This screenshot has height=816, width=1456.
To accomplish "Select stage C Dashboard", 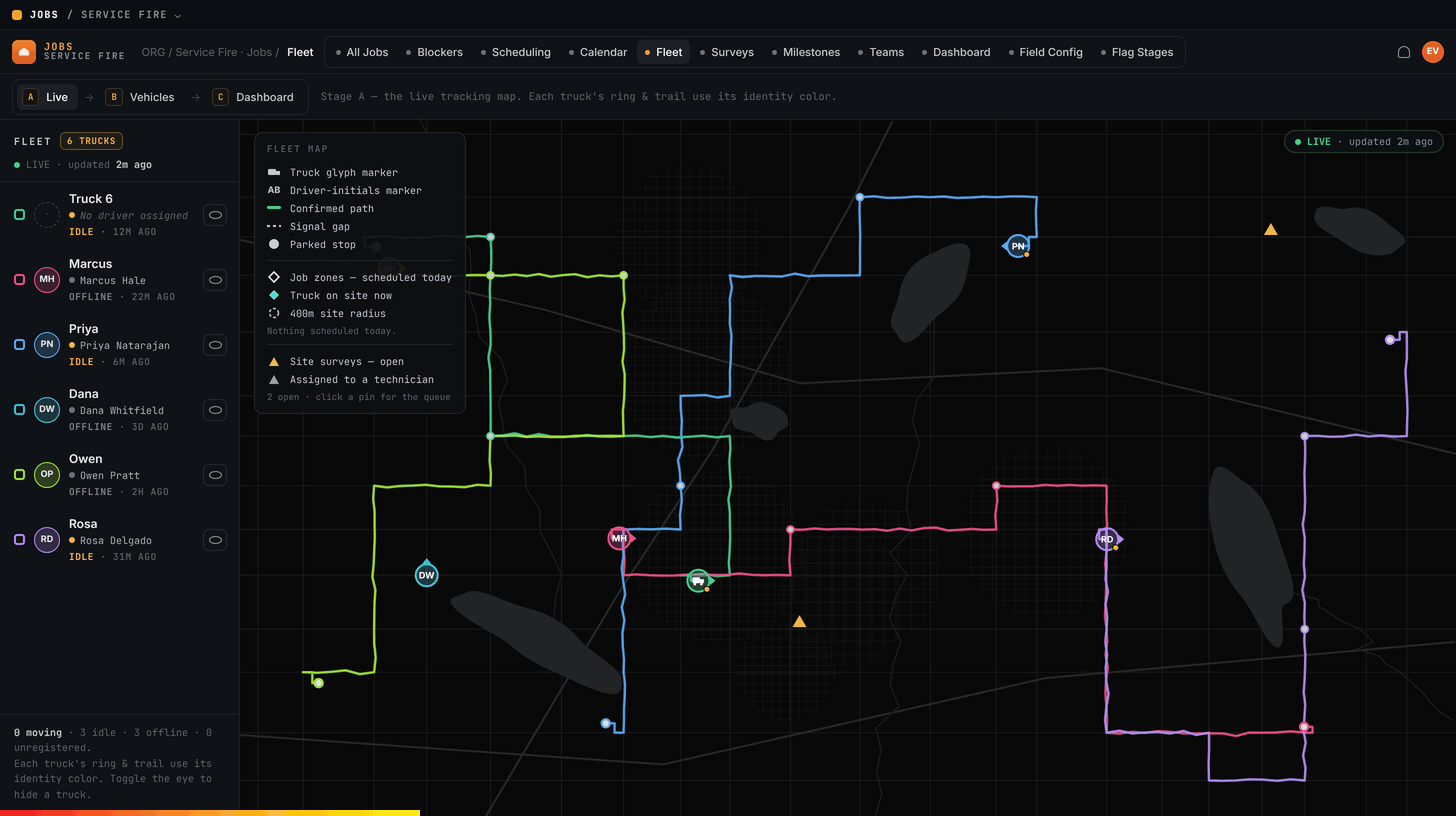I will (254, 97).
